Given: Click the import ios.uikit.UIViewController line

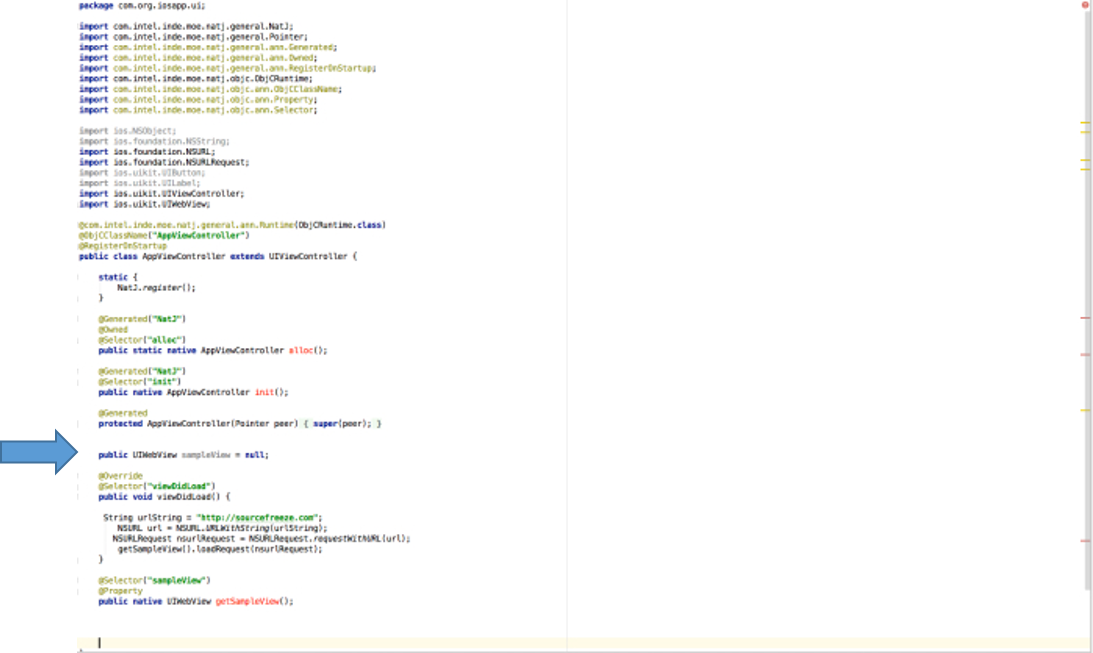Looking at the screenshot, I should [x=162, y=194].
